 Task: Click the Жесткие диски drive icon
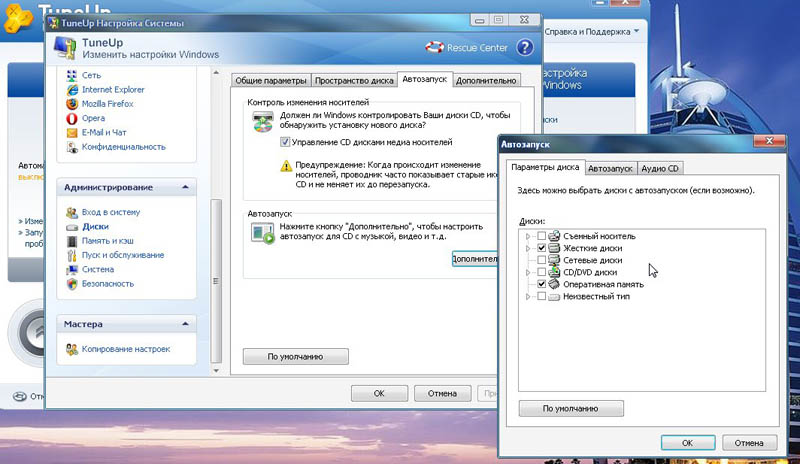click(x=554, y=248)
